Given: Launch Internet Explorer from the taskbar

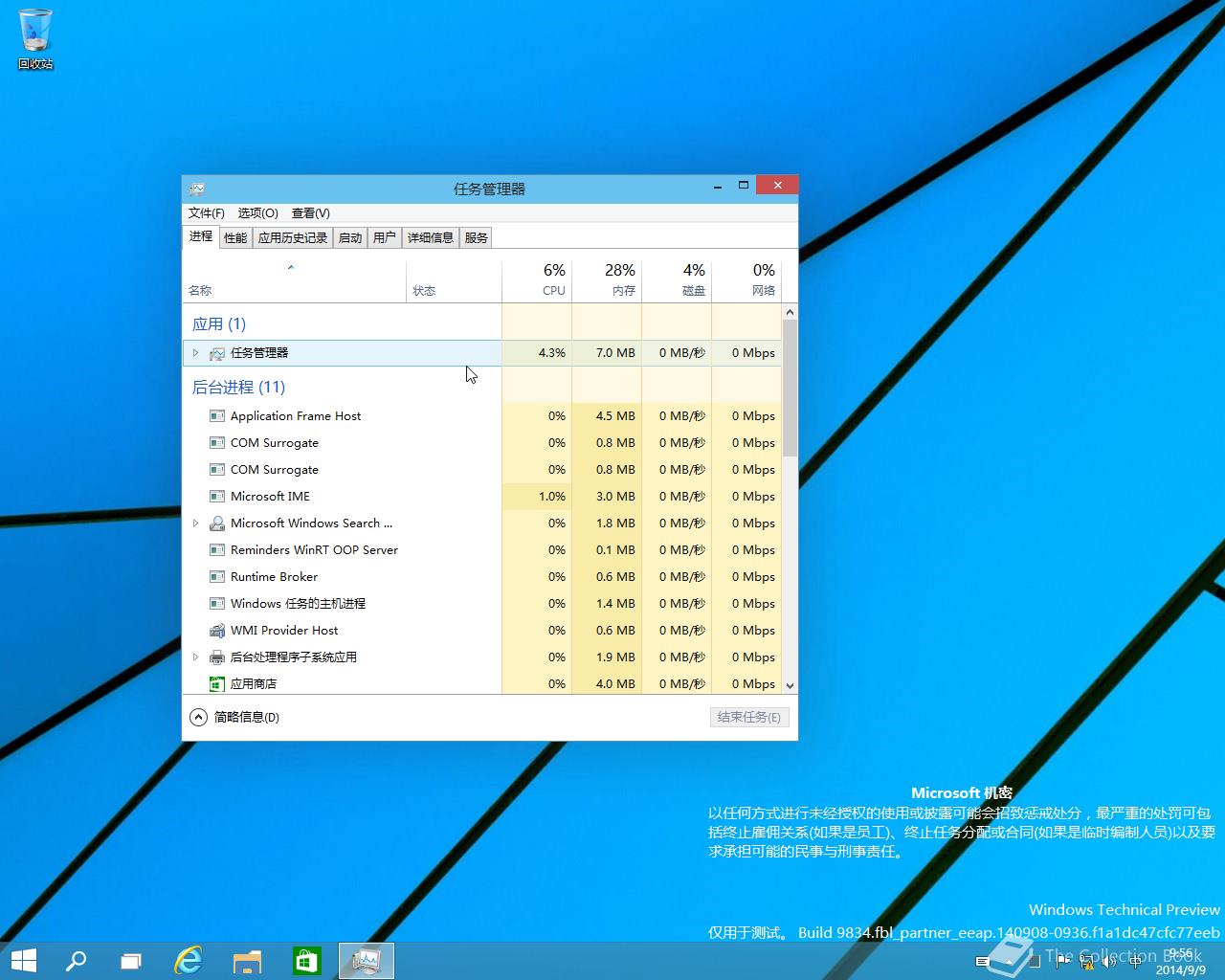Looking at the screenshot, I should [x=189, y=961].
